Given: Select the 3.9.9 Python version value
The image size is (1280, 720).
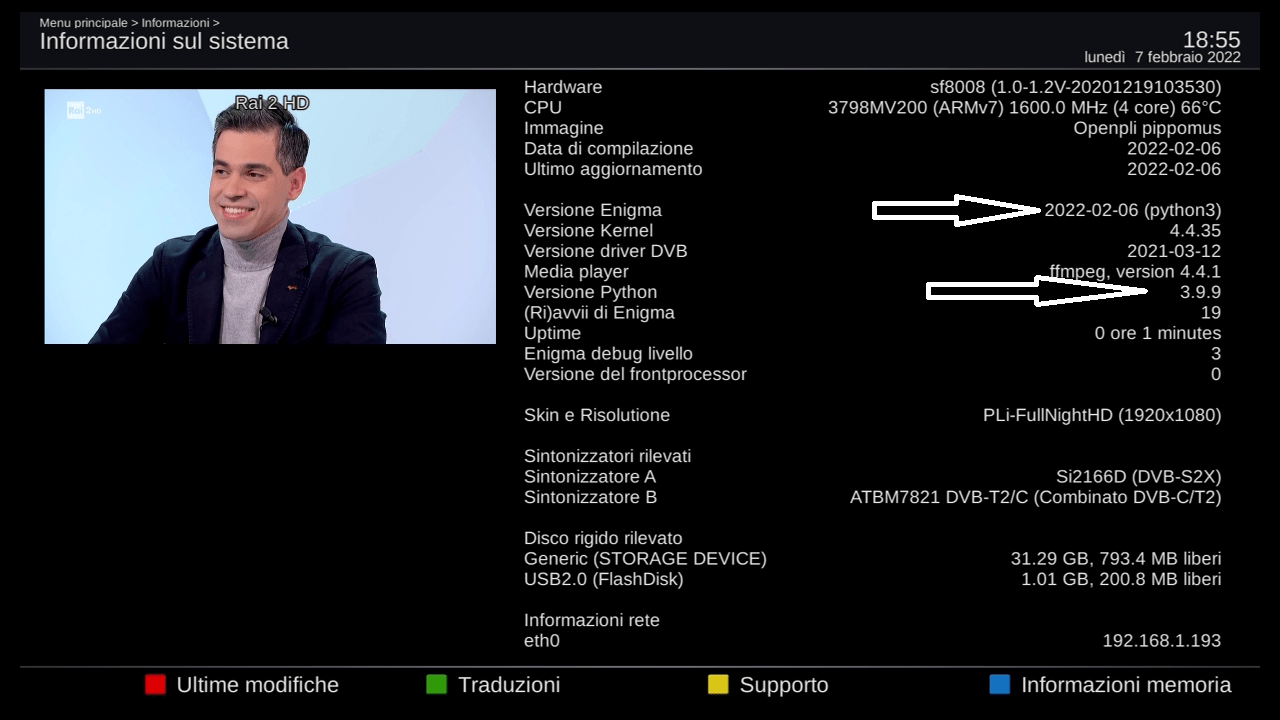Looking at the screenshot, I should pos(1200,292).
